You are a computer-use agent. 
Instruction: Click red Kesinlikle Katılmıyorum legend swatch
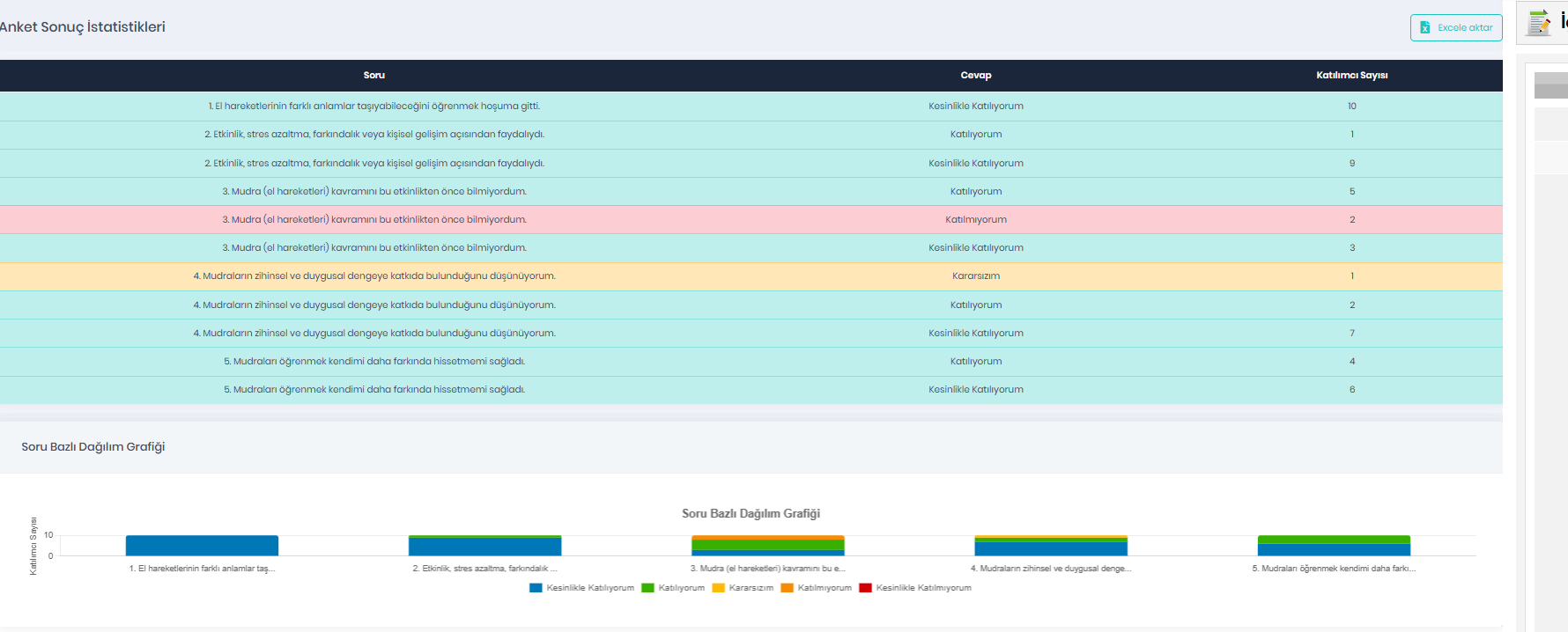865,588
